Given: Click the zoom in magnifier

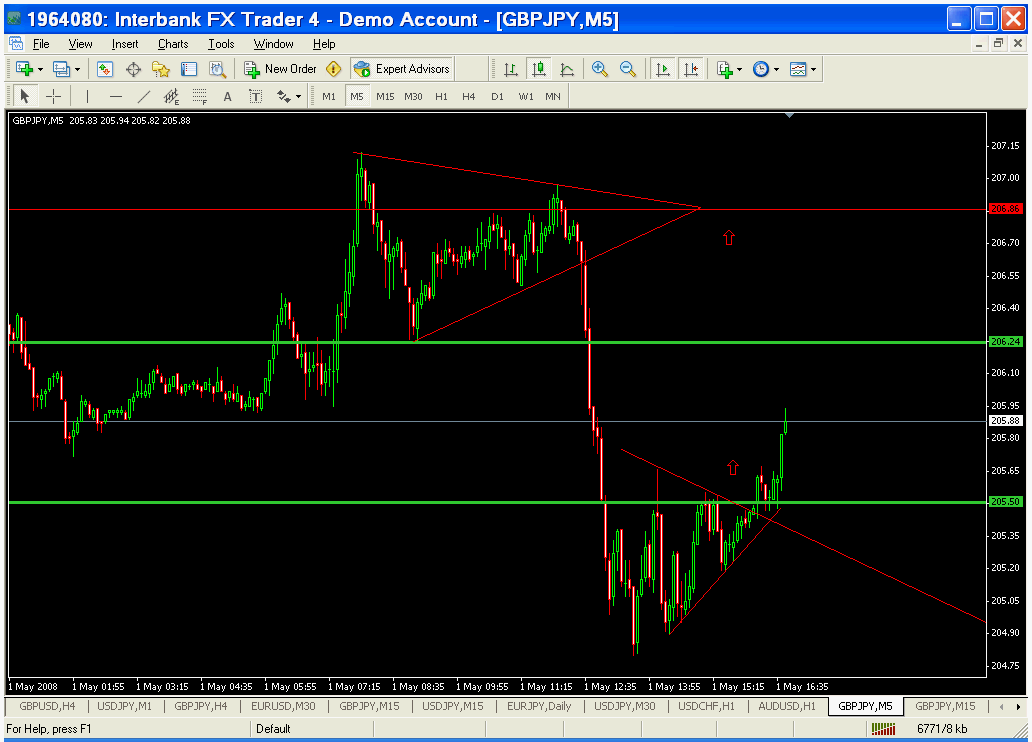Looking at the screenshot, I should tap(600, 69).
